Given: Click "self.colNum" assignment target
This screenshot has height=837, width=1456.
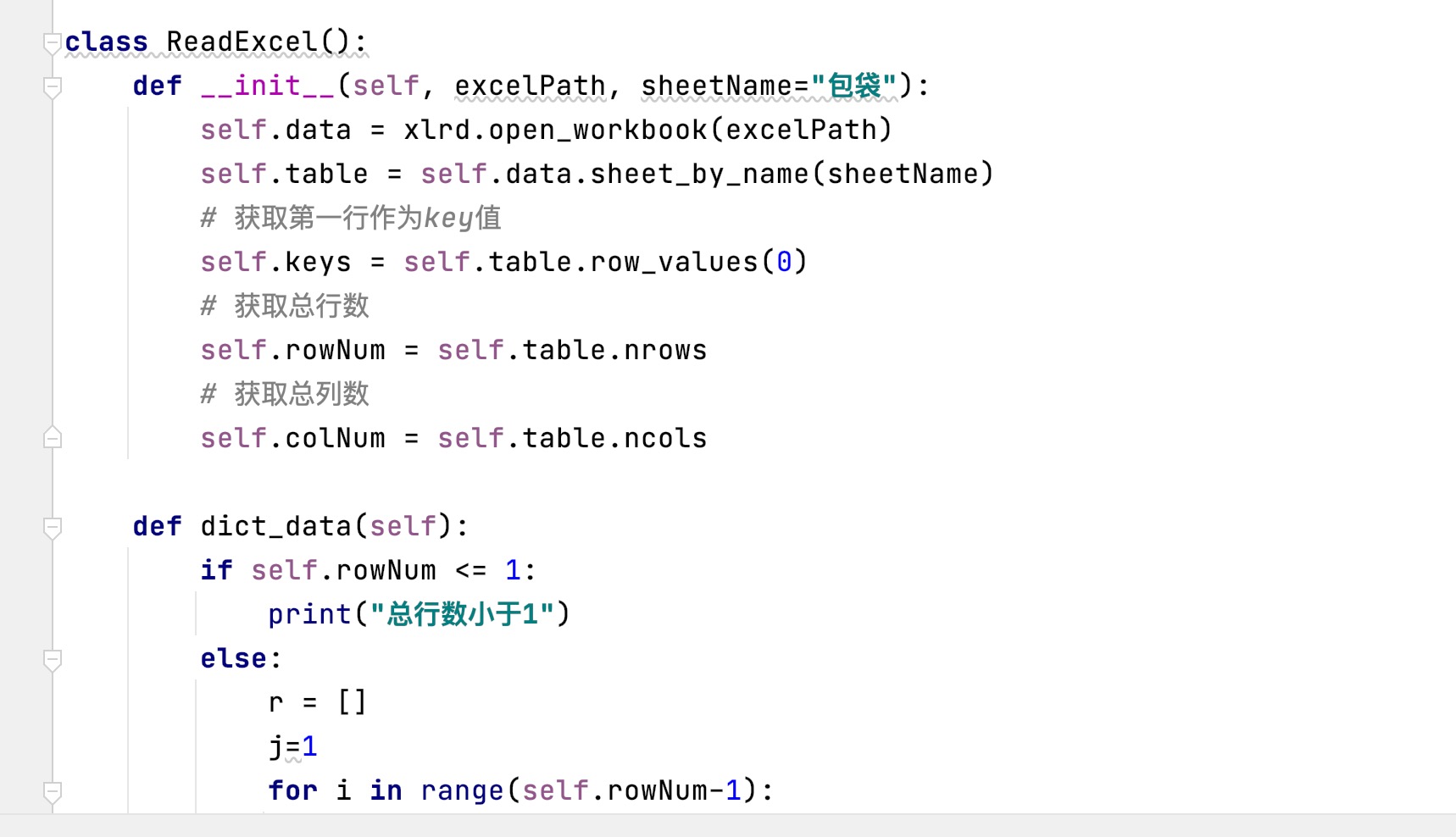Looking at the screenshot, I should (x=292, y=438).
